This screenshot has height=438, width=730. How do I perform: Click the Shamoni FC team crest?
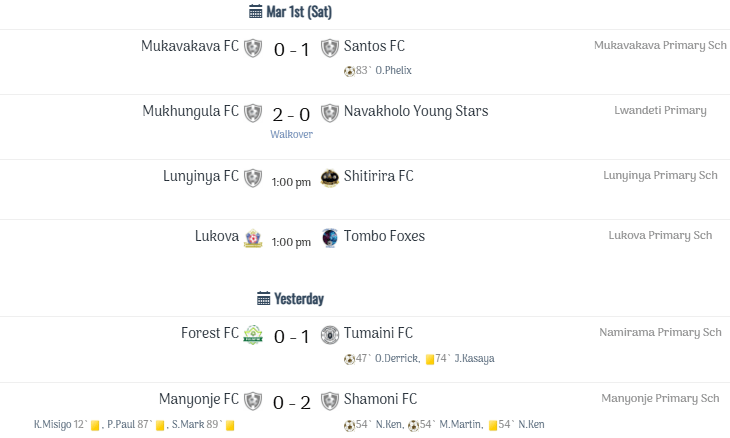330,400
